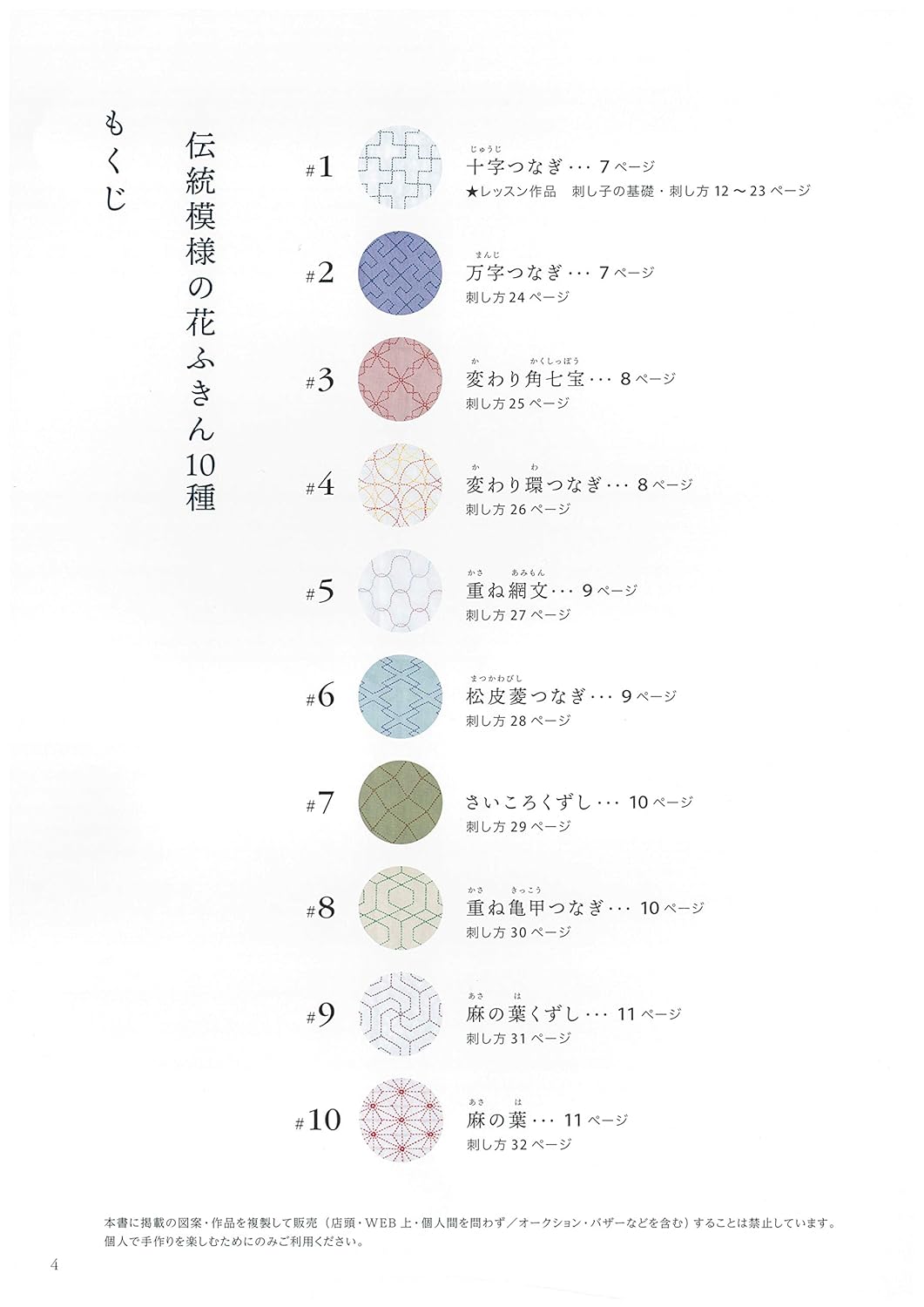This screenshot has height=1307, width=924.
Task: Click the 十字つなぎ 7ページ title
Action: pos(561,166)
